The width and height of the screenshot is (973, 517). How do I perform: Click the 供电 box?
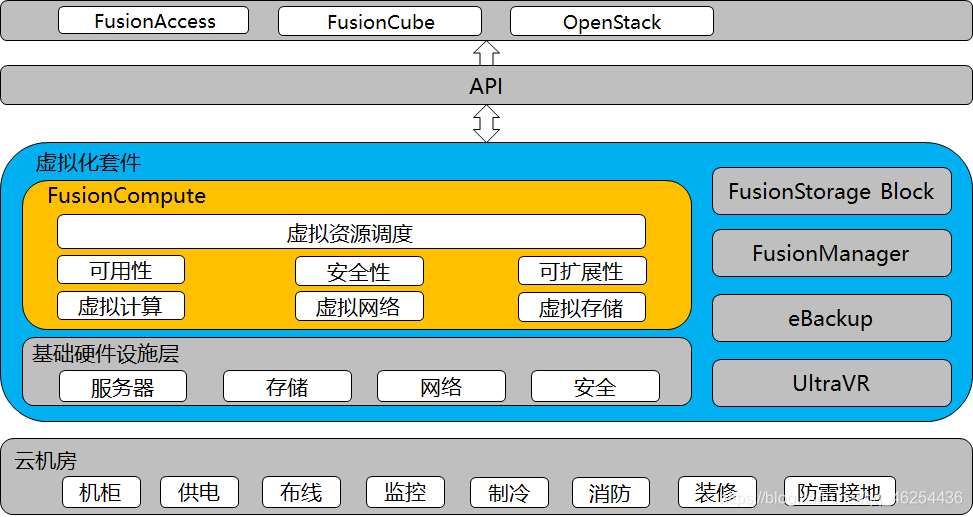pyautogui.click(x=199, y=492)
